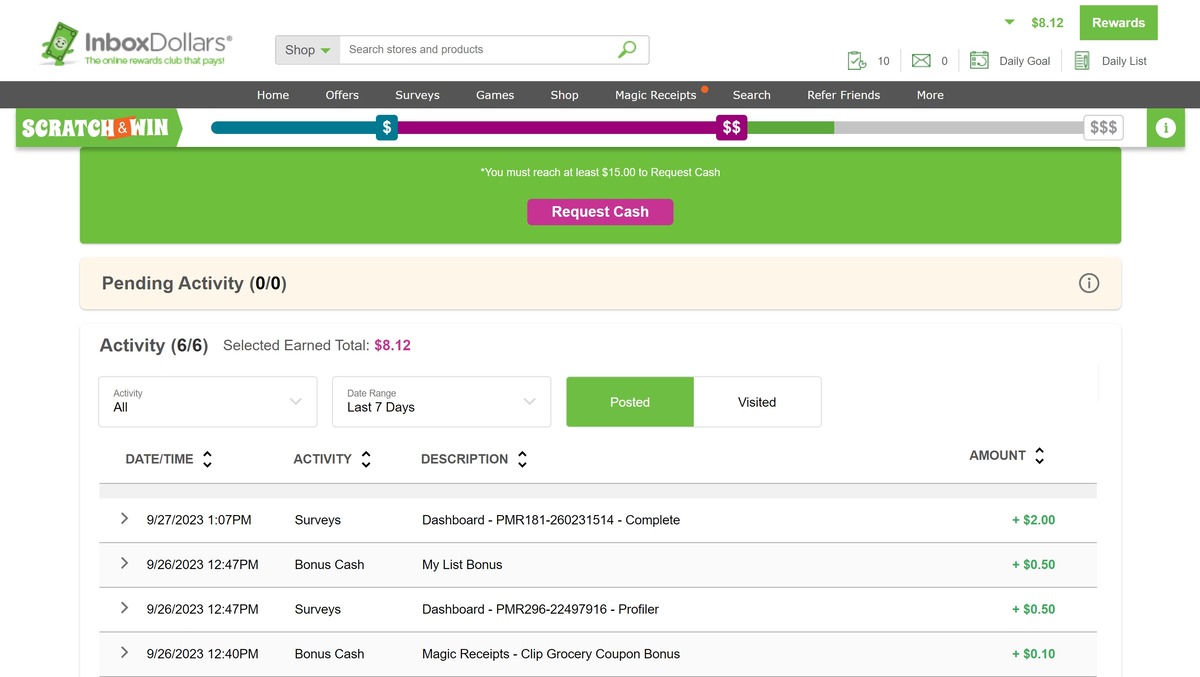Open the Daily Goal calendar icon
The width and height of the screenshot is (1200, 677).
(x=978, y=60)
